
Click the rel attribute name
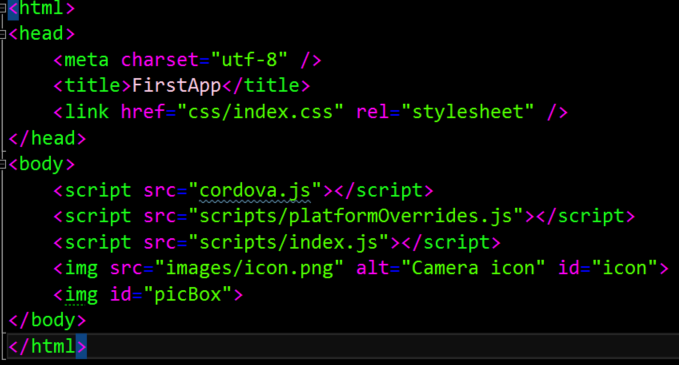(372, 112)
